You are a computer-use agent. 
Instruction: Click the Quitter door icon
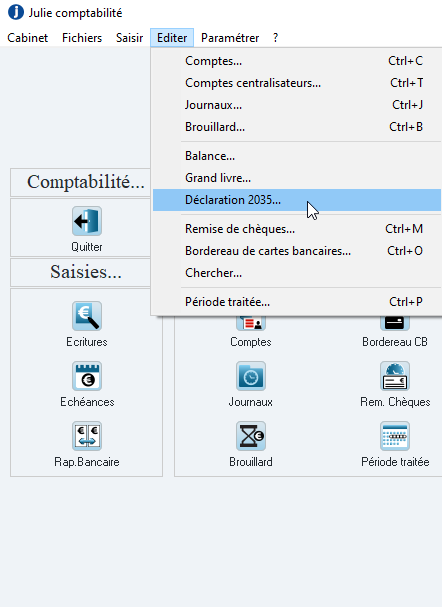(x=87, y=221)
